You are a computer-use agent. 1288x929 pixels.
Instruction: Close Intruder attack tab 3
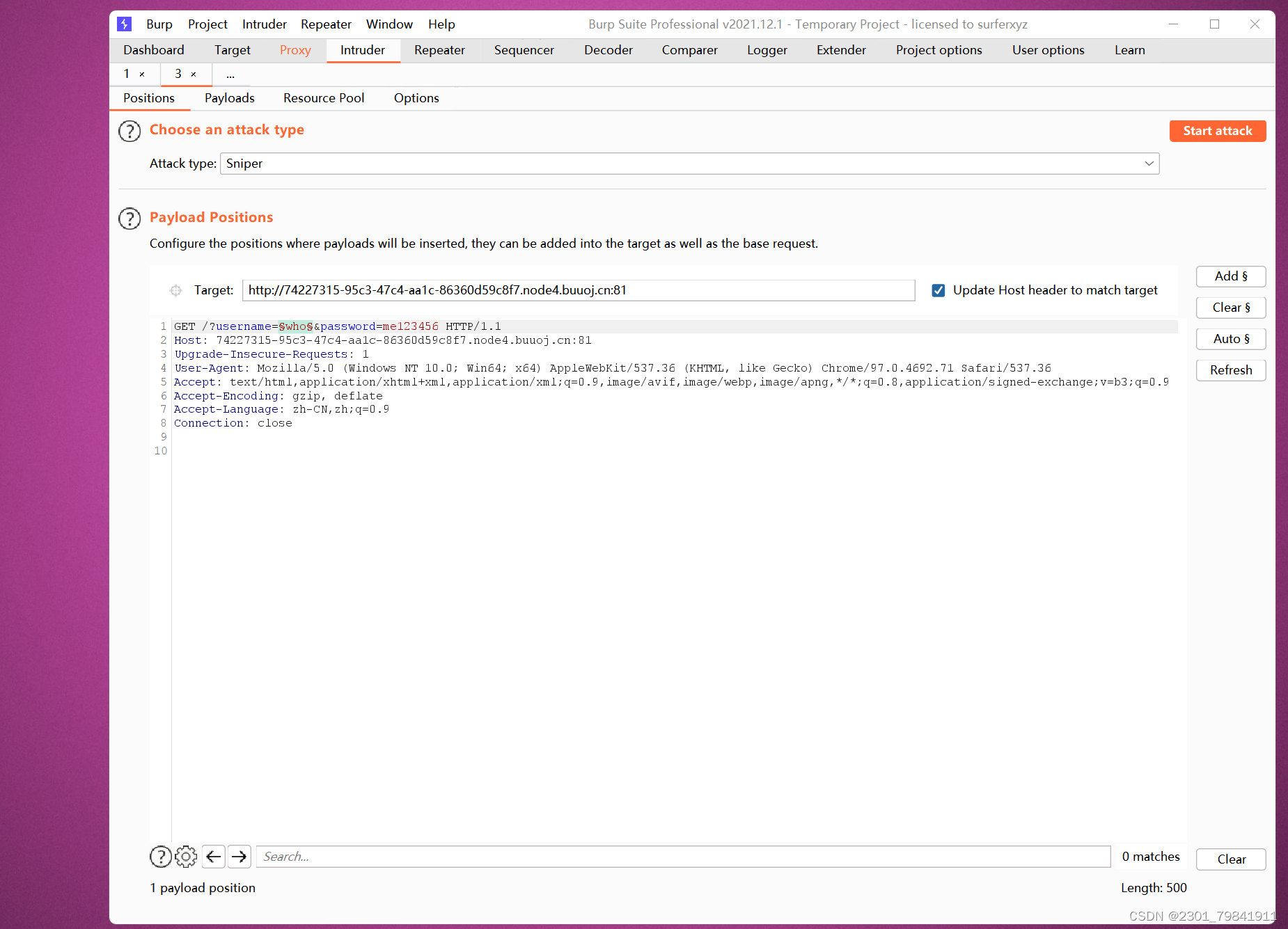coord(194,74)
